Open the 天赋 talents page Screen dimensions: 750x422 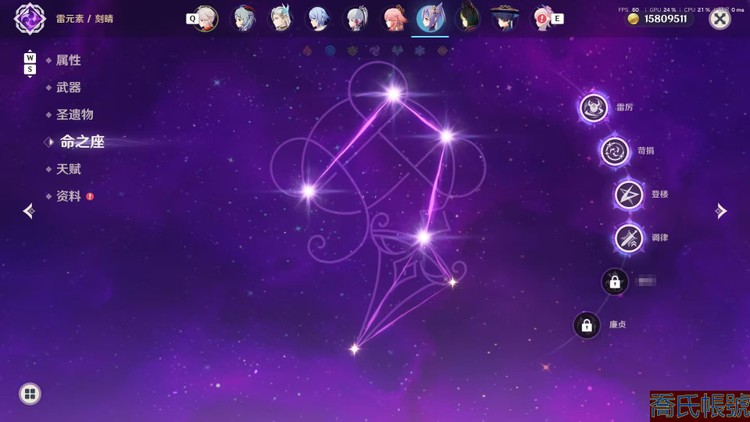[68, 169]
